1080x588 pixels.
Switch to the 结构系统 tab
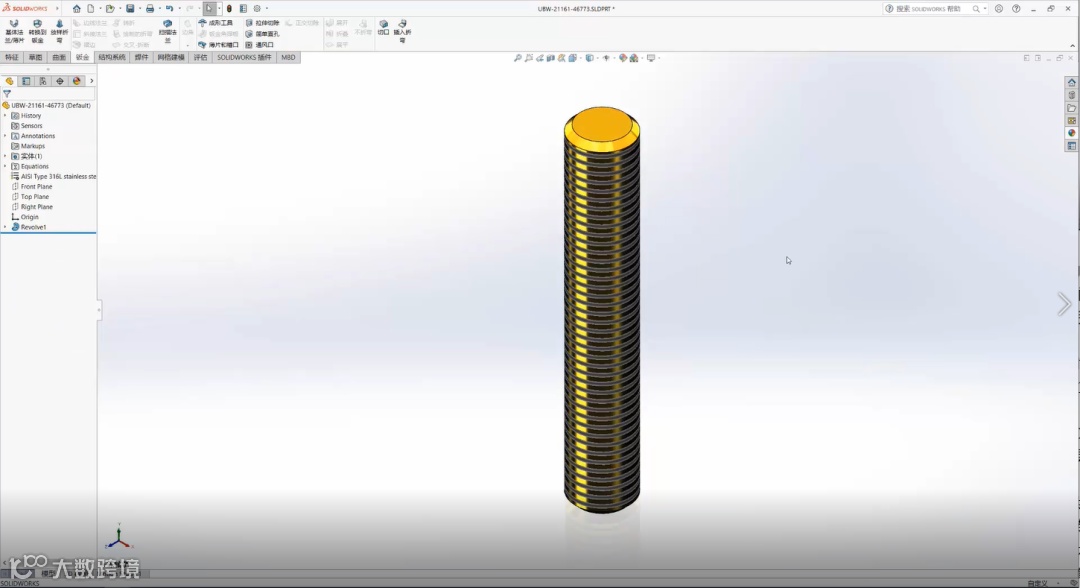[112, 58]
